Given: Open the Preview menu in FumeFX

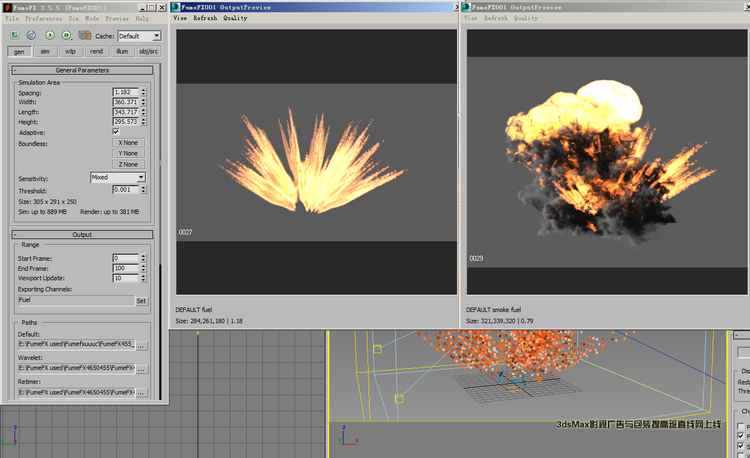Looking at the screenshot, I should 117,19.
